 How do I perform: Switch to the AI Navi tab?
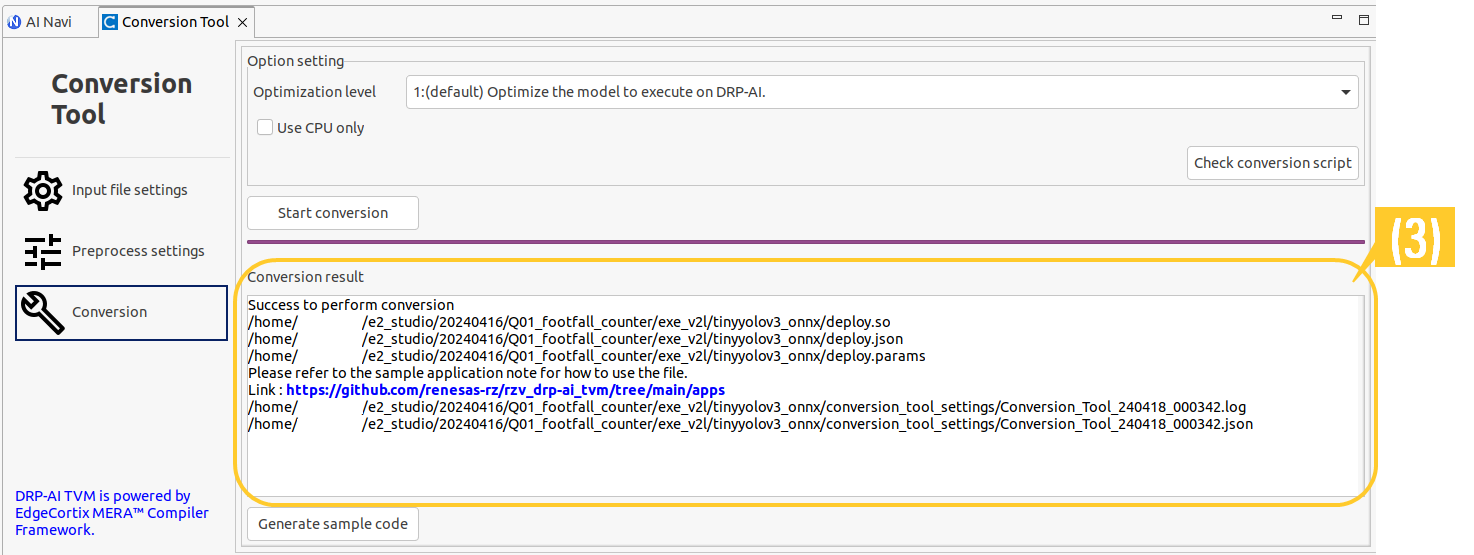point(48,22)
